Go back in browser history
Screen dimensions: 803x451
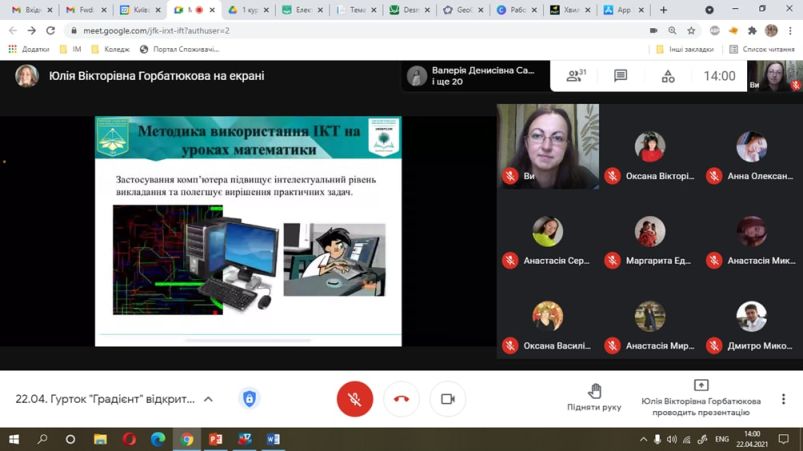click(13, 31)
